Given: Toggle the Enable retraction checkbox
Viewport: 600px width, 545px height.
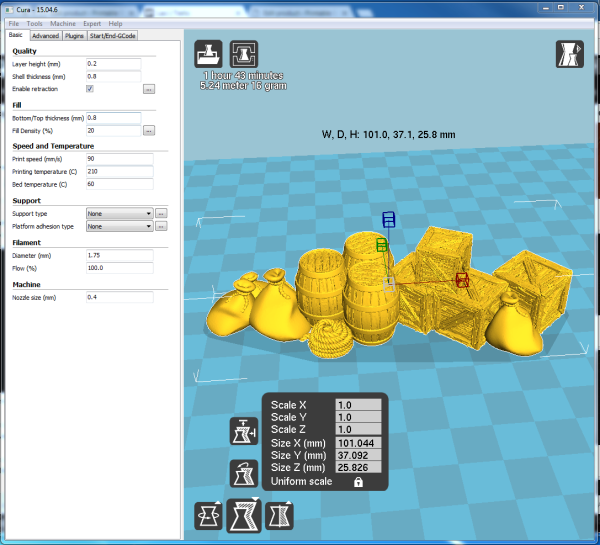Looking at the screenshot, I should point(90,89).
